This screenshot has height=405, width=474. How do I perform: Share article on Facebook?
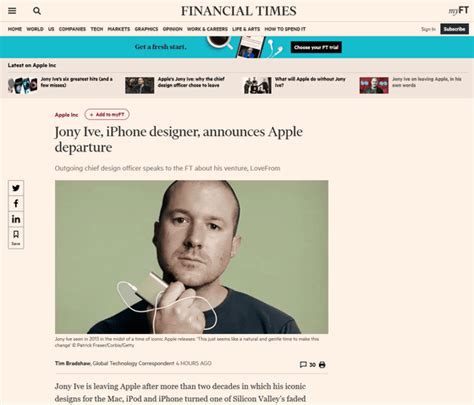coord(16,203)
